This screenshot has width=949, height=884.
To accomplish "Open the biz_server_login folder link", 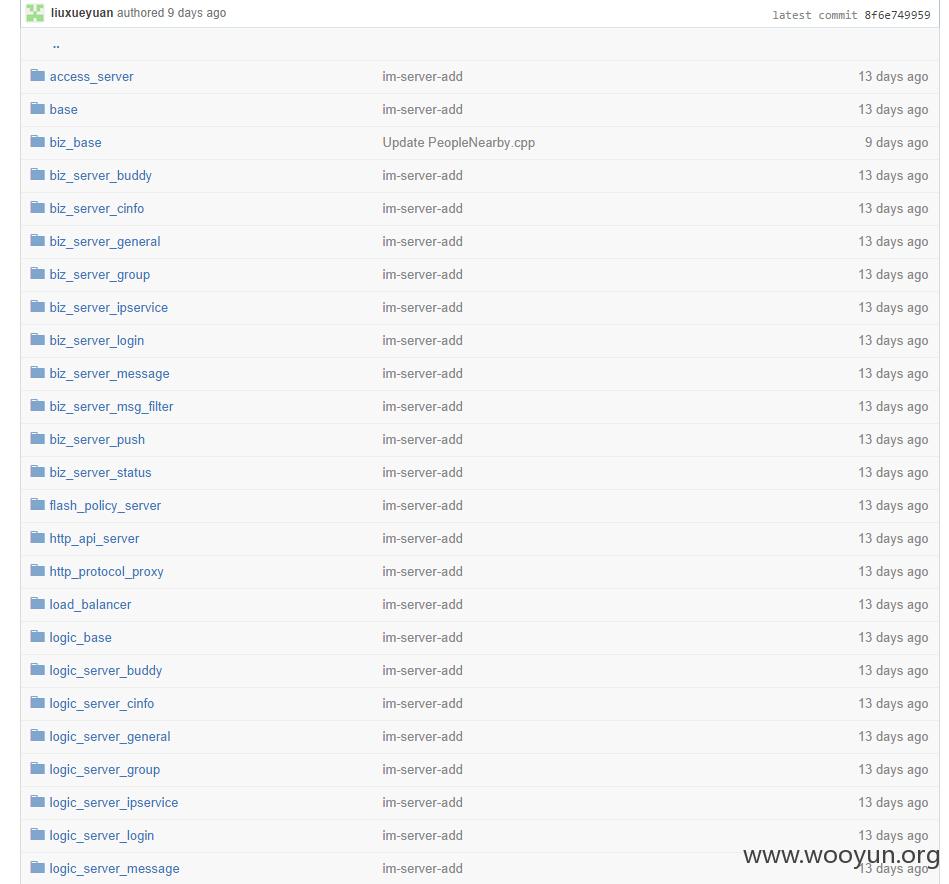I will coord(97,341).
